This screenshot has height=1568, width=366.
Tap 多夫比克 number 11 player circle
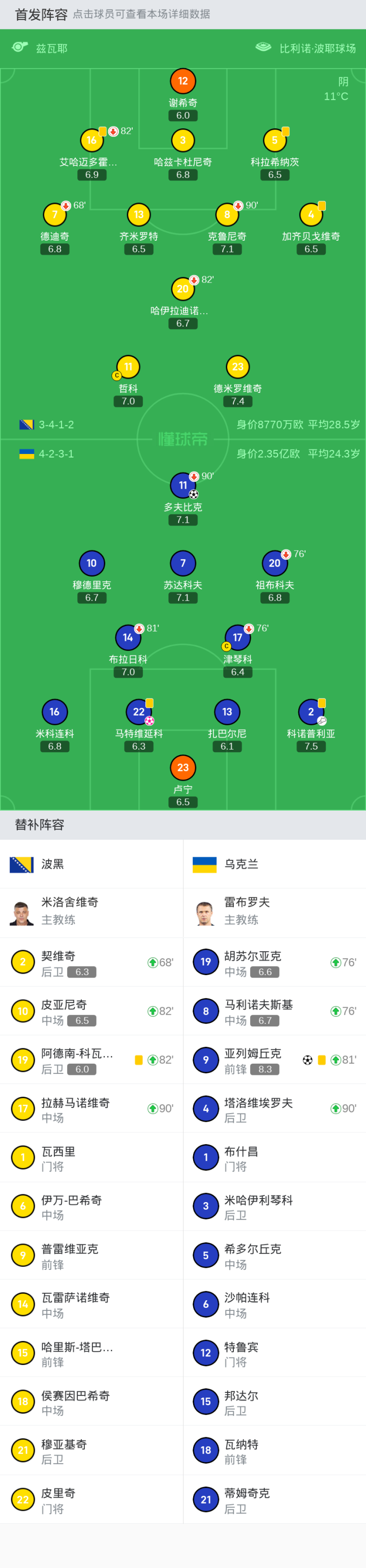pyautogui.click(x=183, y=485)
